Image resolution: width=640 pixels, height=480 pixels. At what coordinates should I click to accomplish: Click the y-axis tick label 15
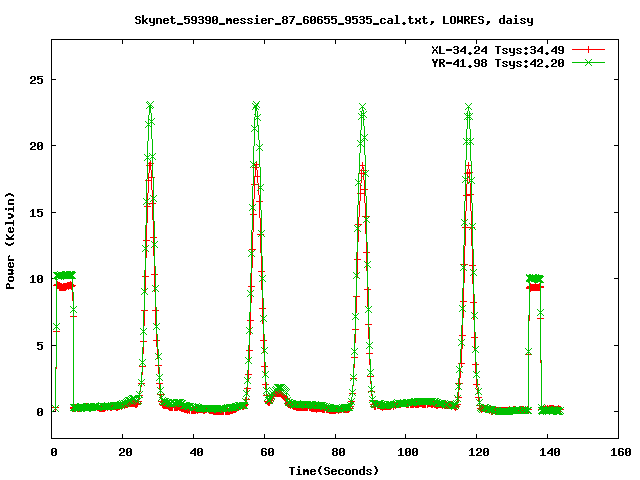click(36, 213)
